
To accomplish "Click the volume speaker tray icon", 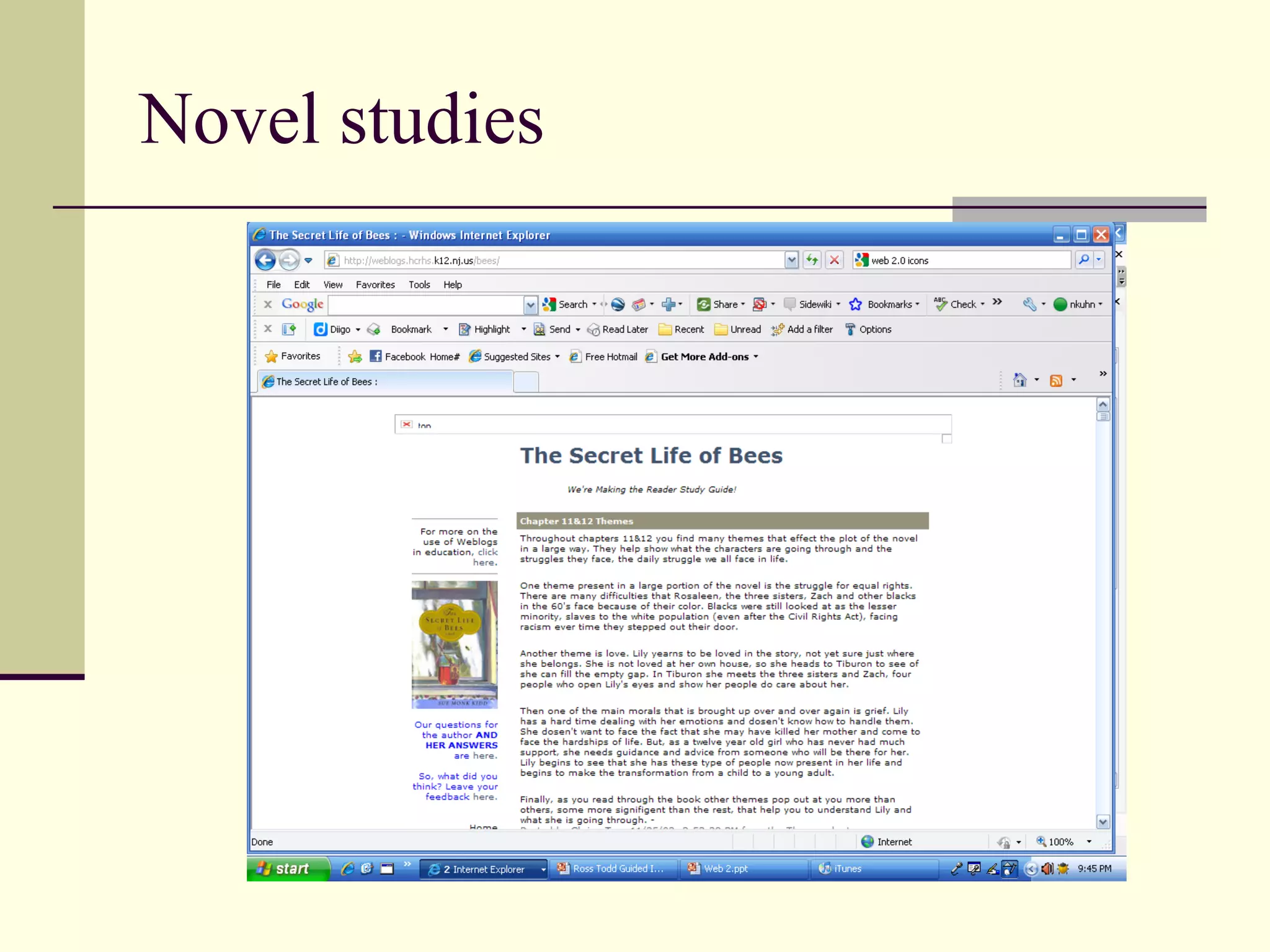I will coord(1047,868).
